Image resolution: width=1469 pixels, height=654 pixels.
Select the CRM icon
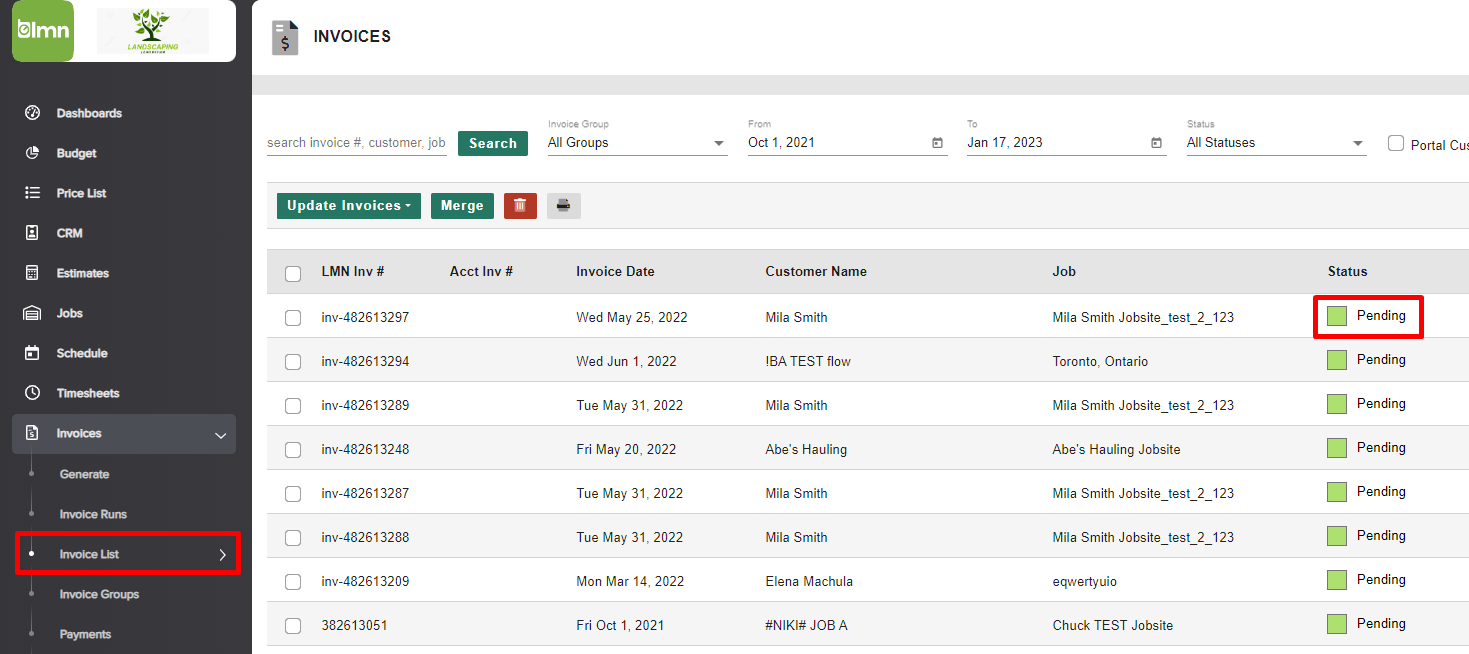pyautogui.click(x=29, y=232)
